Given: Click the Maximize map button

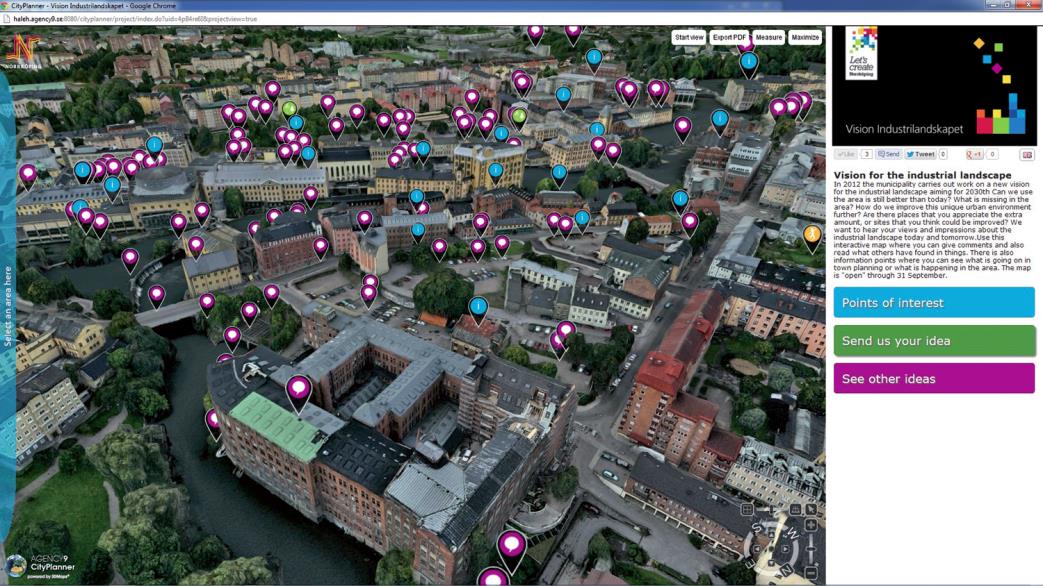Looking at the screenshot, I should (805, 37).
